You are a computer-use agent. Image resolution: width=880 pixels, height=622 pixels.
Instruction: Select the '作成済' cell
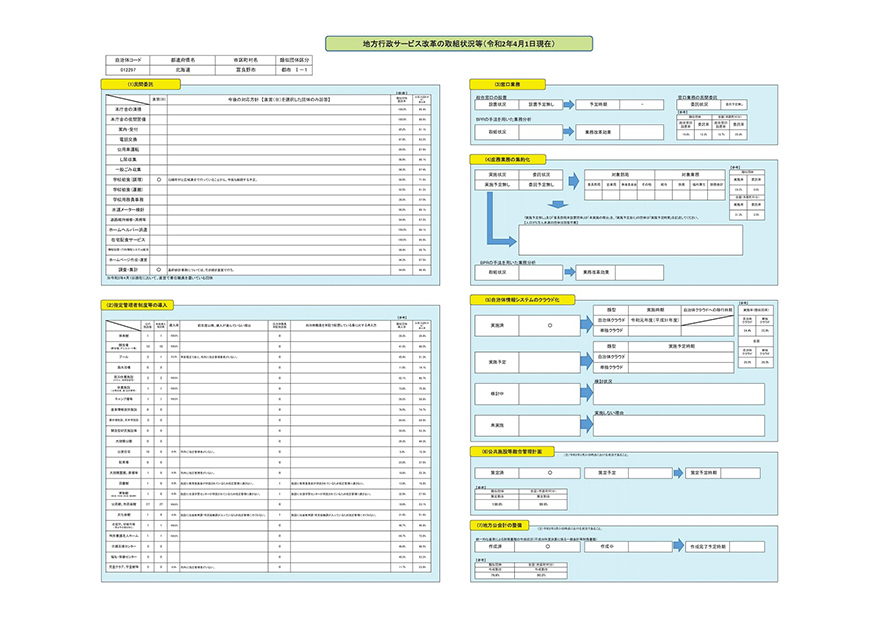(495, 547)
